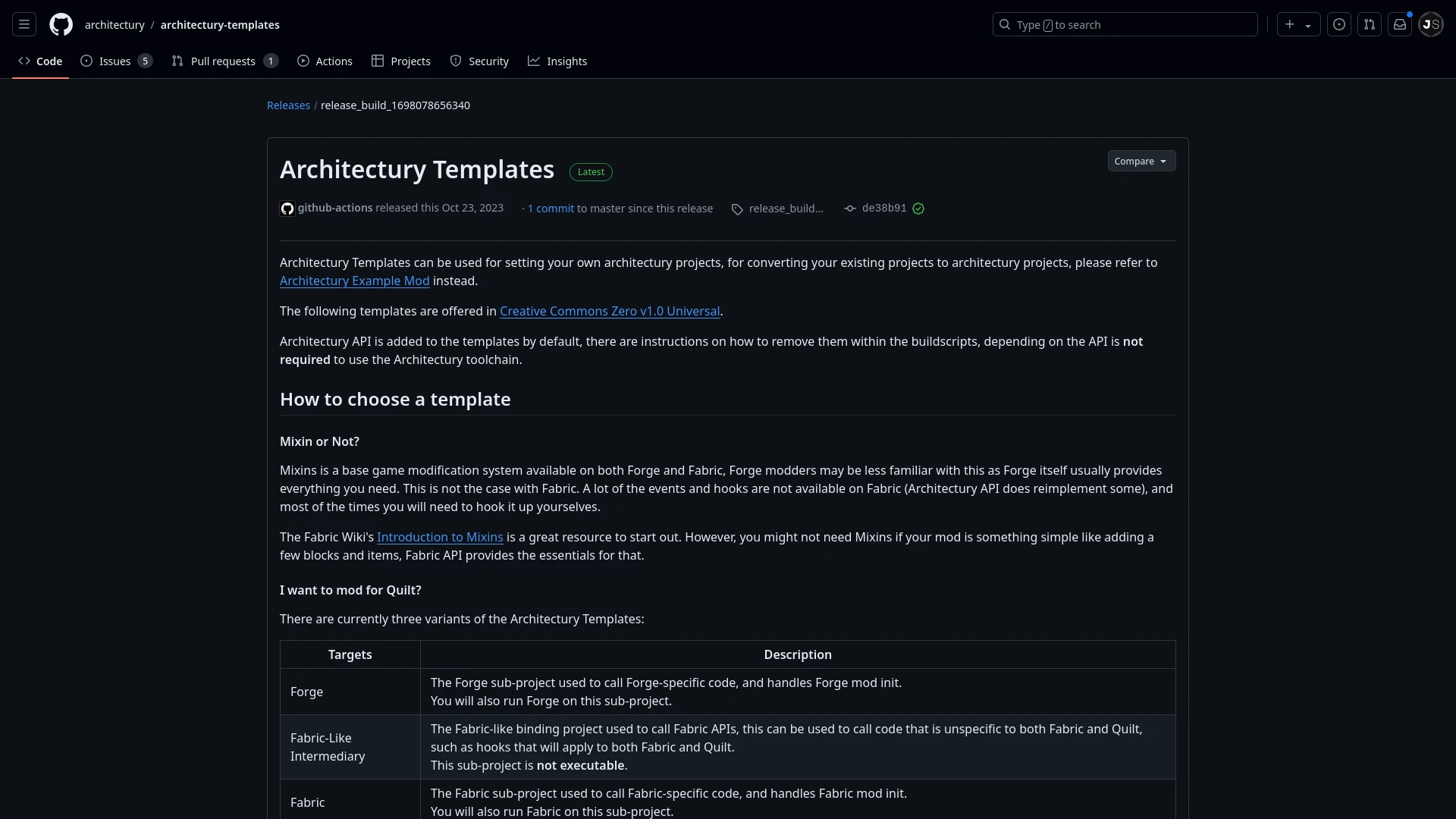Switch to the Issues tab
Image resolution: width=1456 pixels, height=819 pixels.
click(116, 61)
